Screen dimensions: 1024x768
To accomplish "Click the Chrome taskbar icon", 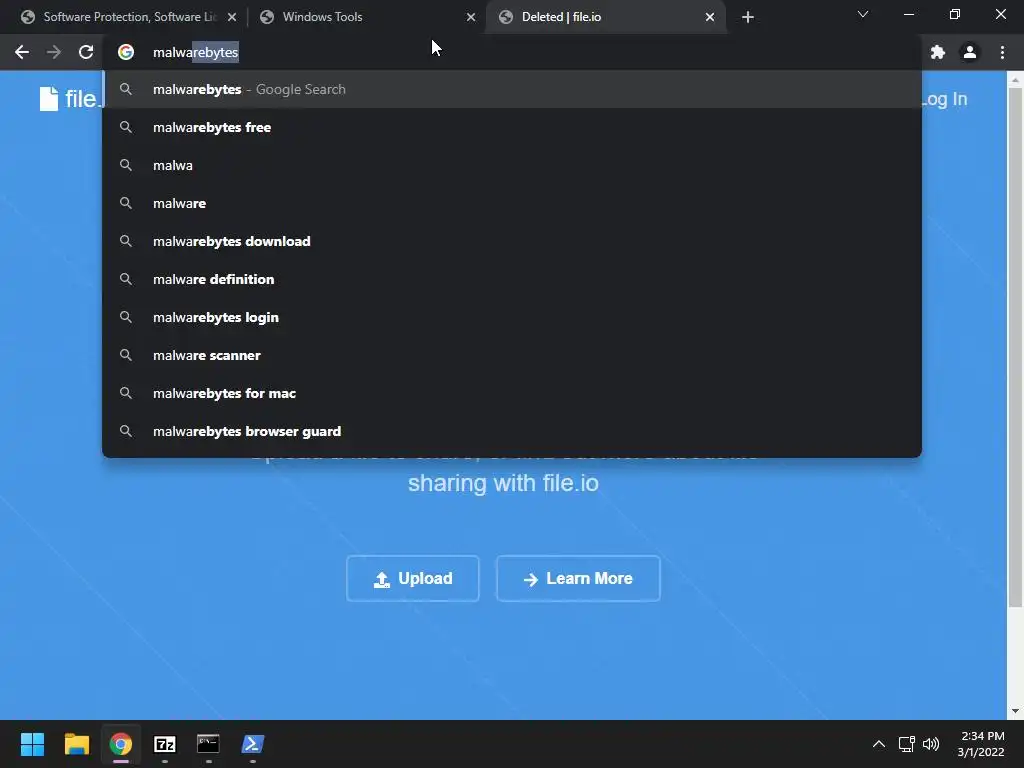I will pyautogui.click(x=121, y=744).
